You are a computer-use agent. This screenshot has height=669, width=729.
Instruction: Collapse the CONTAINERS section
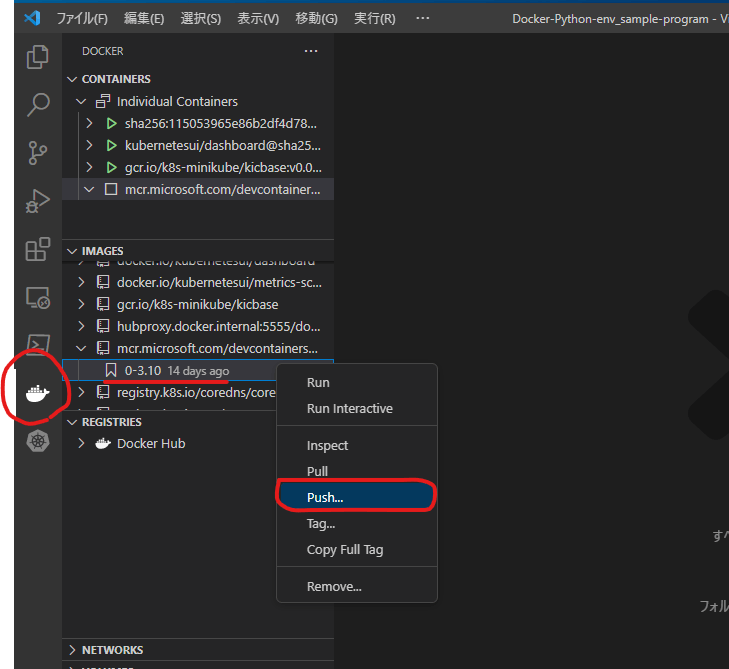[x=72, y=79]
